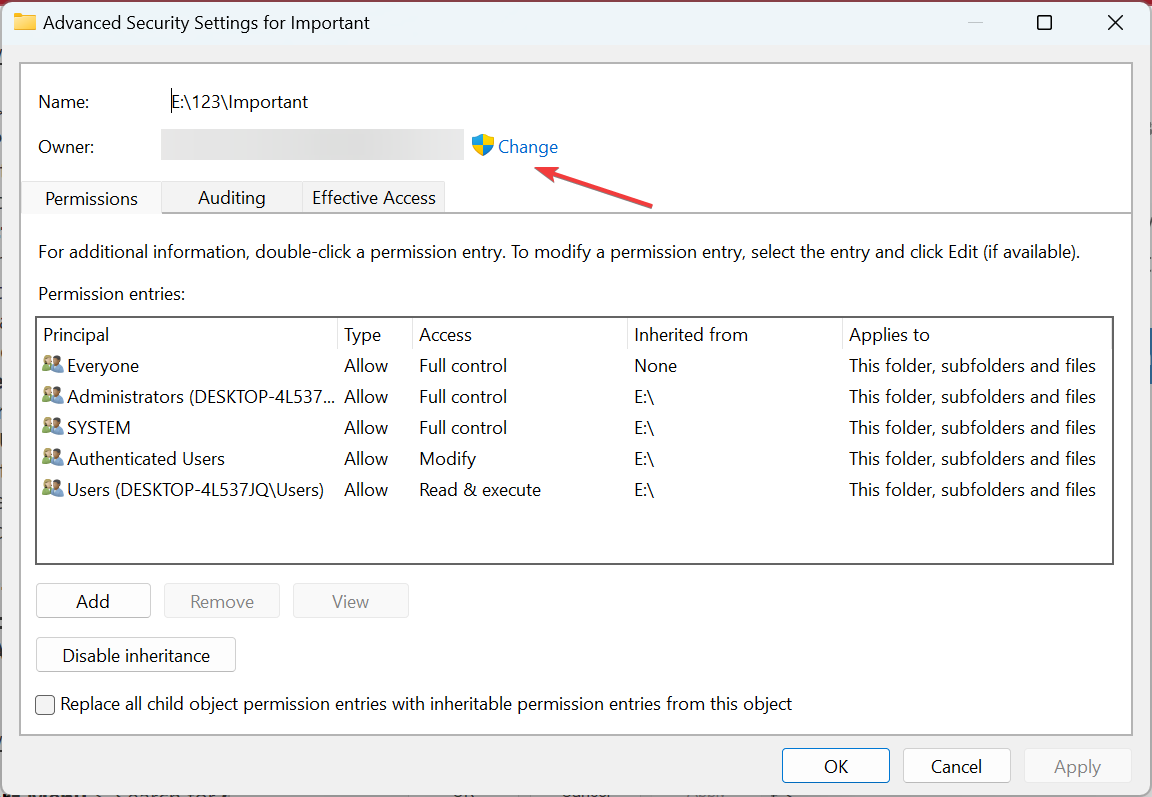Click the Everyone group icon
The image size is (1152, 797).
pyautogui.click(x=52, y=365)
